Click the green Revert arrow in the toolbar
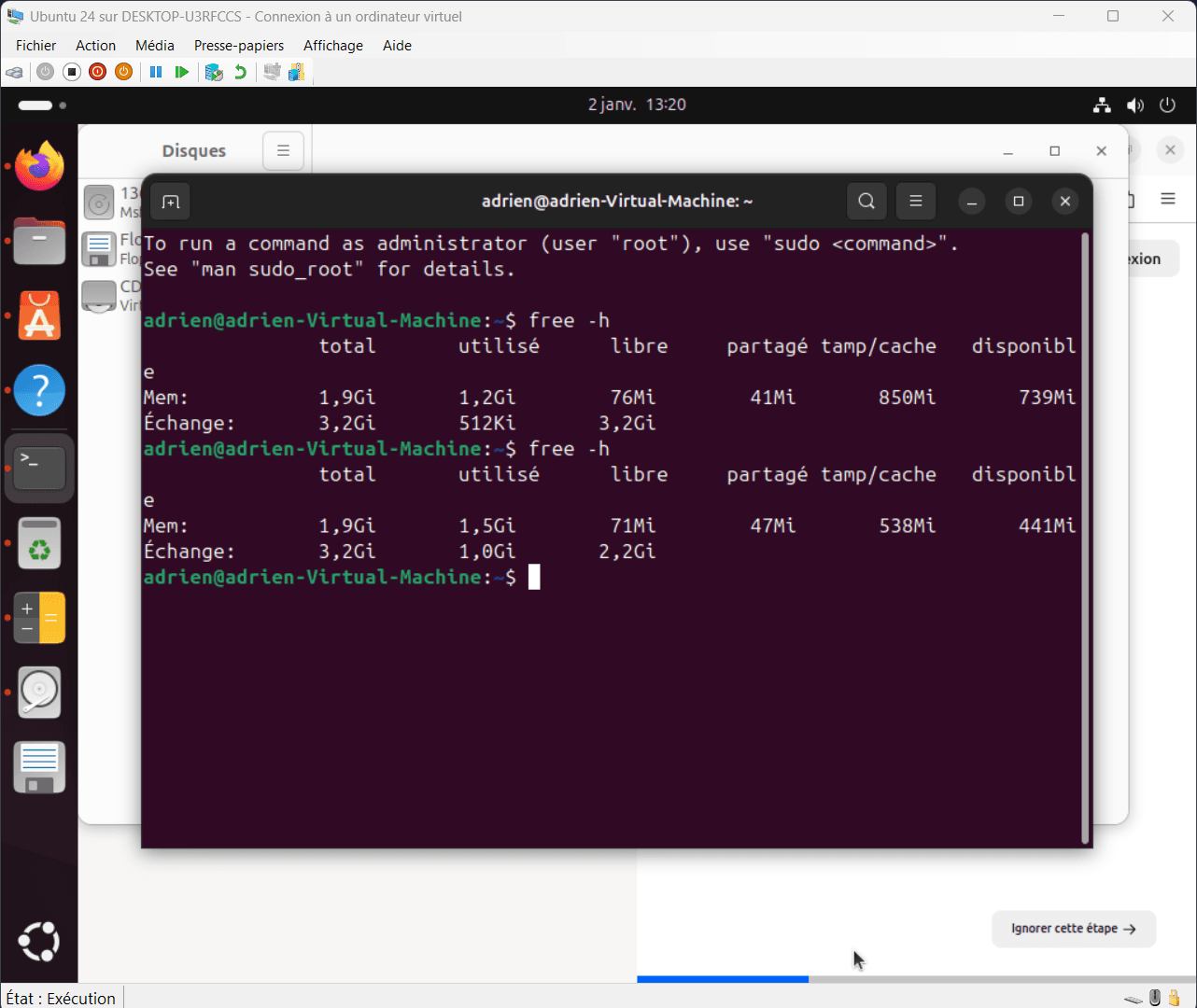 [x=240, y=72]
